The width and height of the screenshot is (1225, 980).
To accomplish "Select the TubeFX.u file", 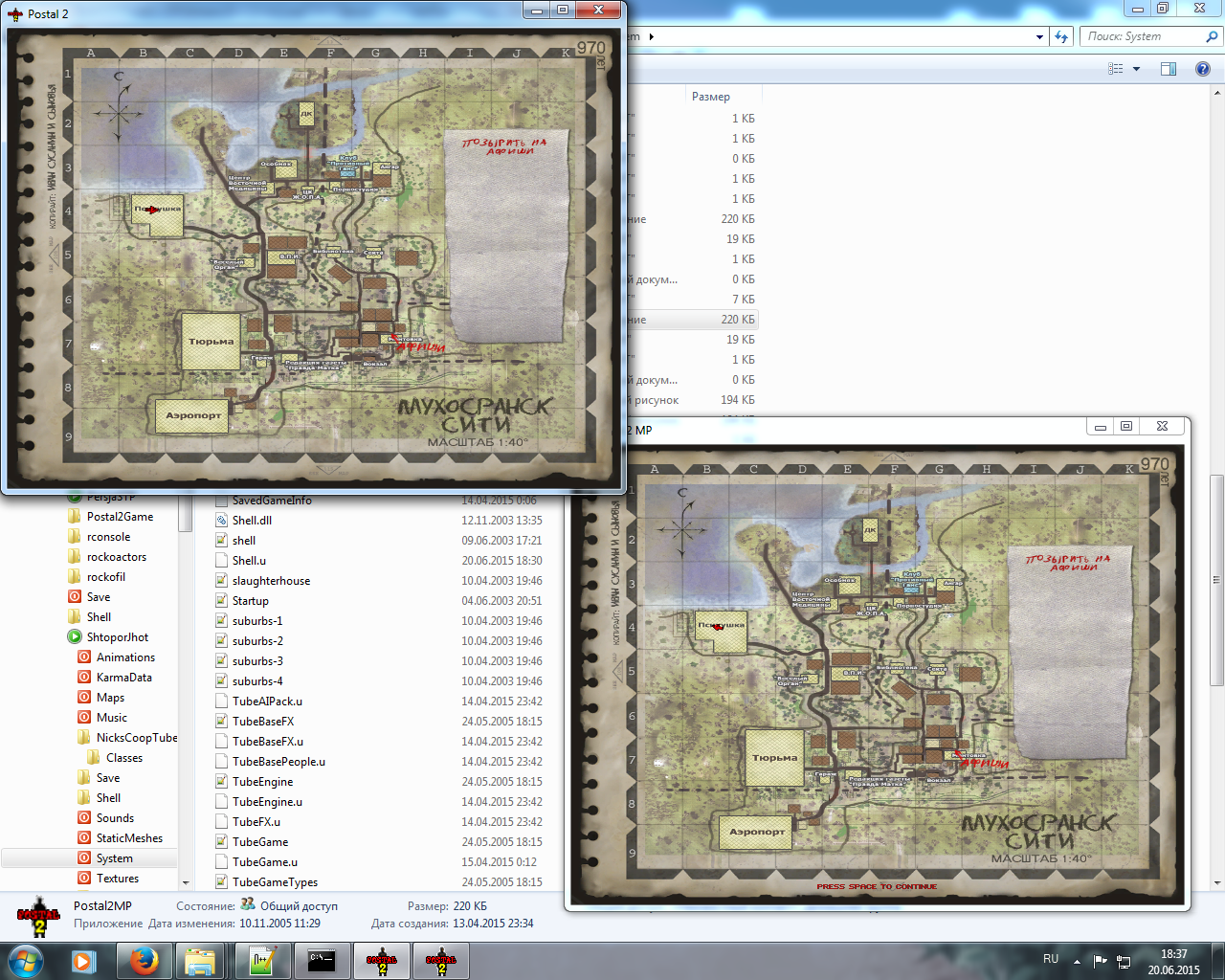I will click(x=256, y=822).
